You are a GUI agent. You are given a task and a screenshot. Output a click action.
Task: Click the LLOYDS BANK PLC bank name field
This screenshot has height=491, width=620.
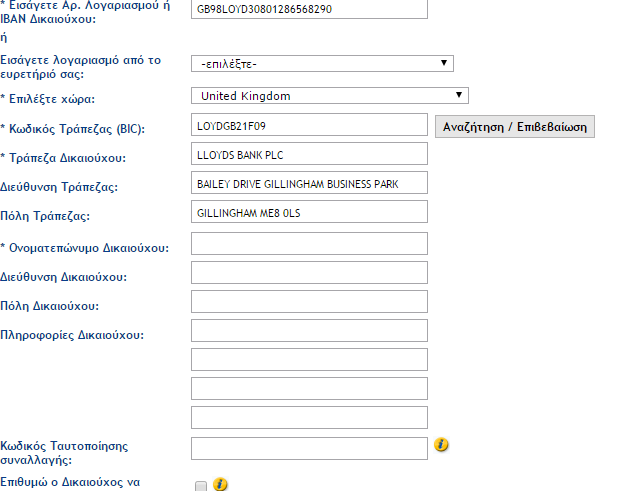[x=309, y=155]
